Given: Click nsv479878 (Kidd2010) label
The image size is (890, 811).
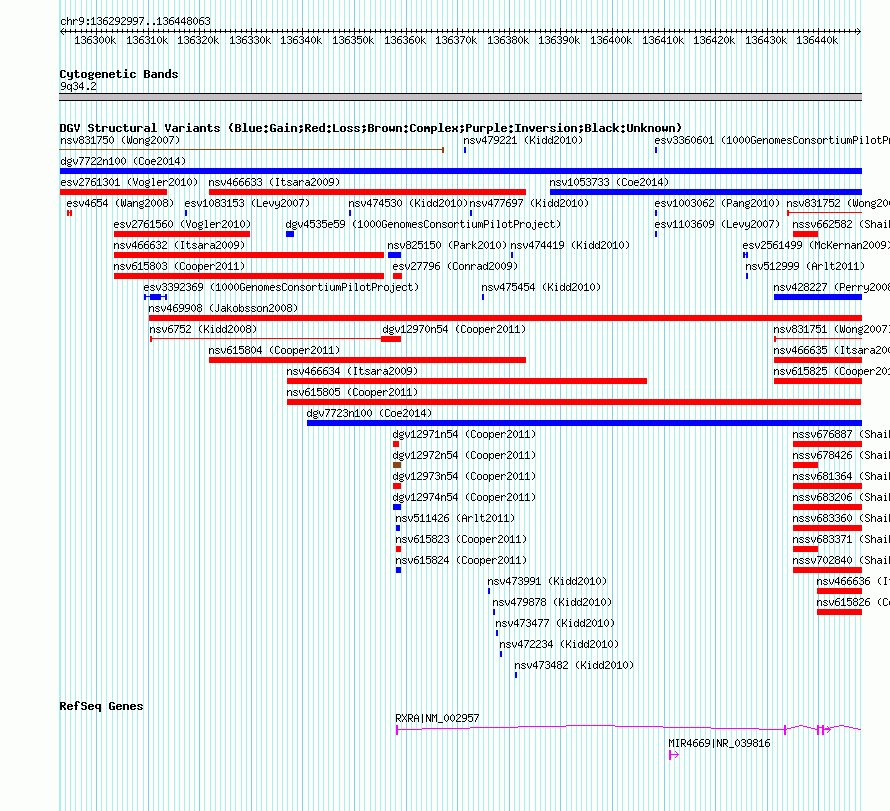Looking at the screenshot, I should tap(552, 602).
